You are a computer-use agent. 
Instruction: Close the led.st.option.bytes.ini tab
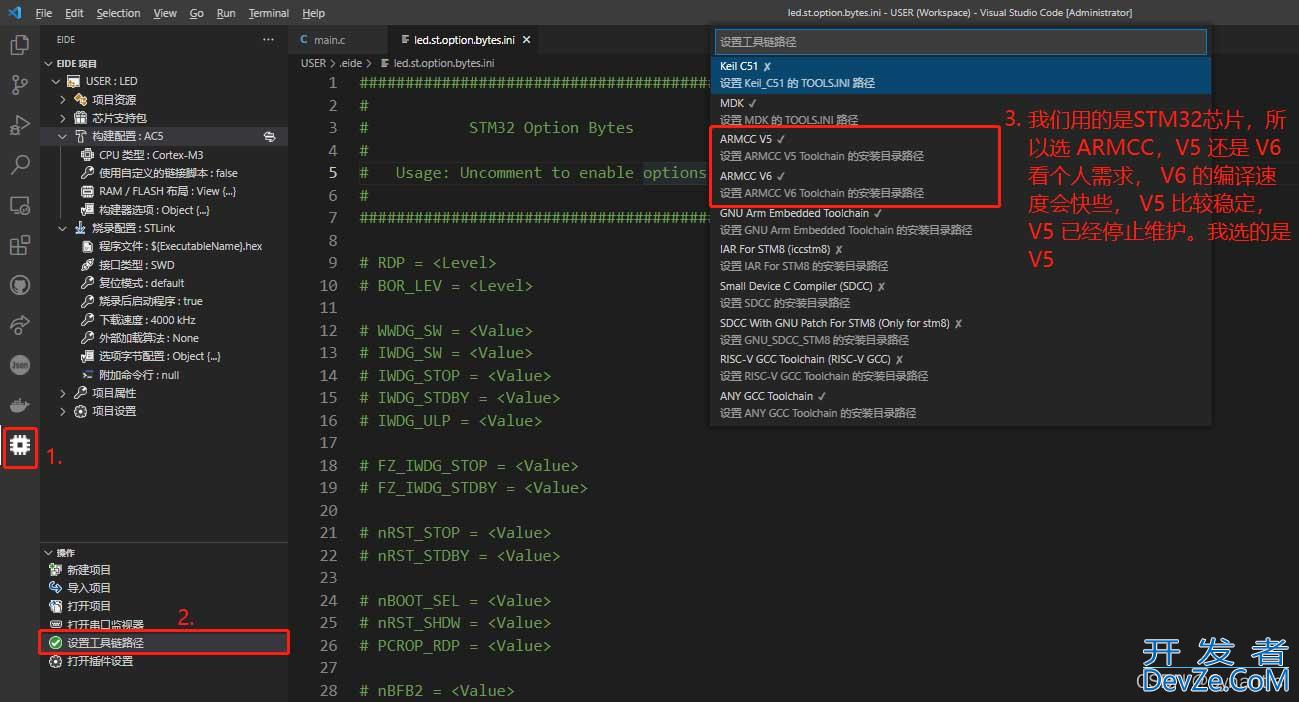(x=526, y=40)
